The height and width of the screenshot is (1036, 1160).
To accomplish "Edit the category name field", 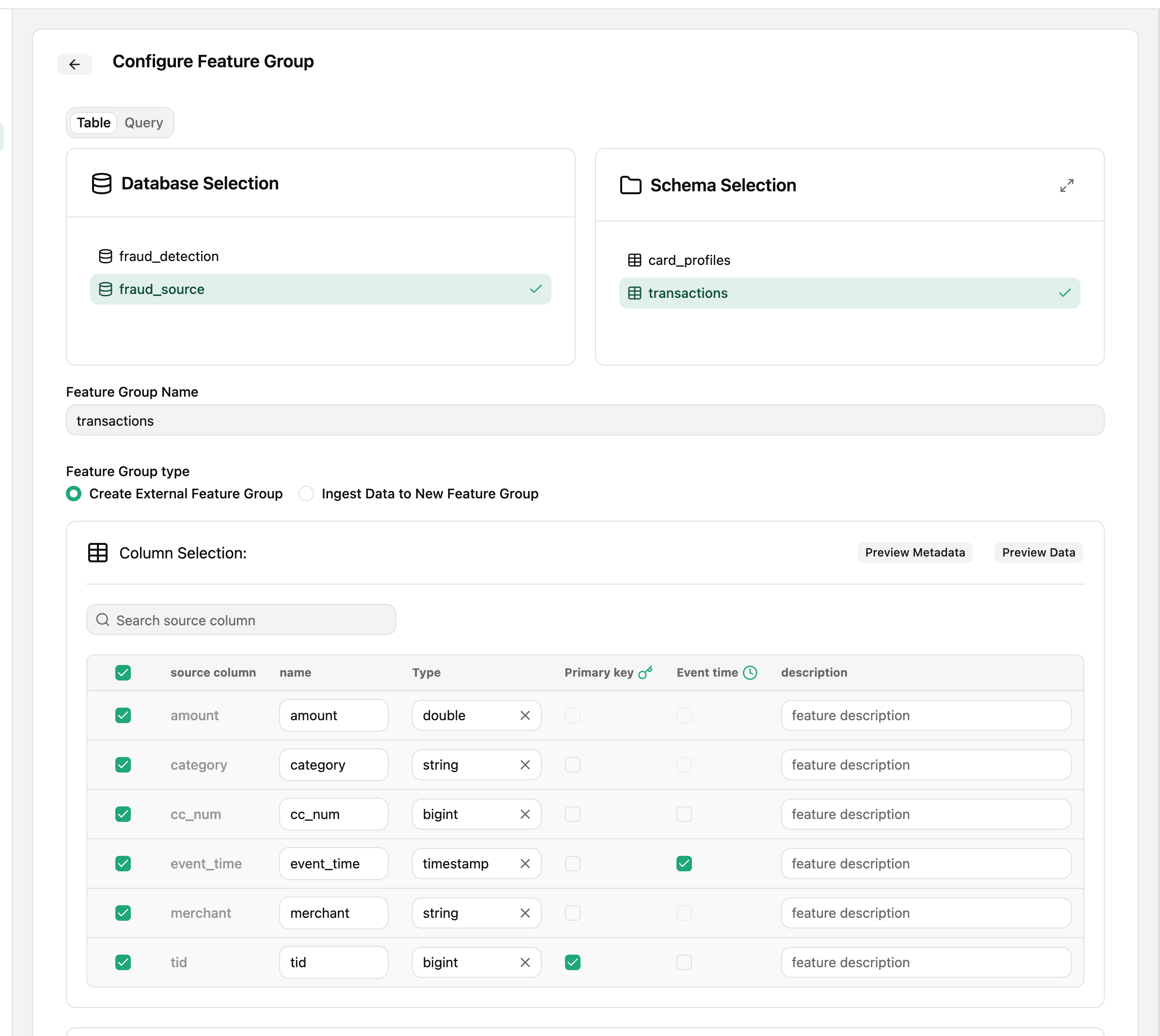I will click(x=334, y=765).
